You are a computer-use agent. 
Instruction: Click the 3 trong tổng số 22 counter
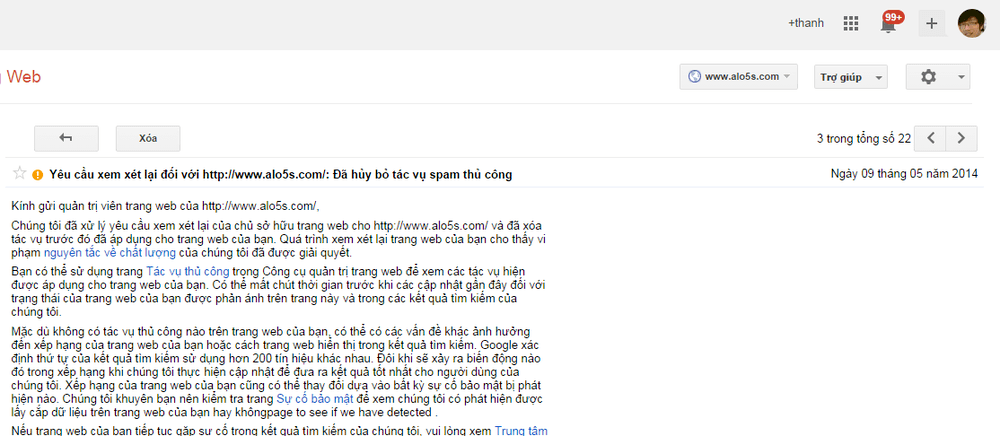864,138
